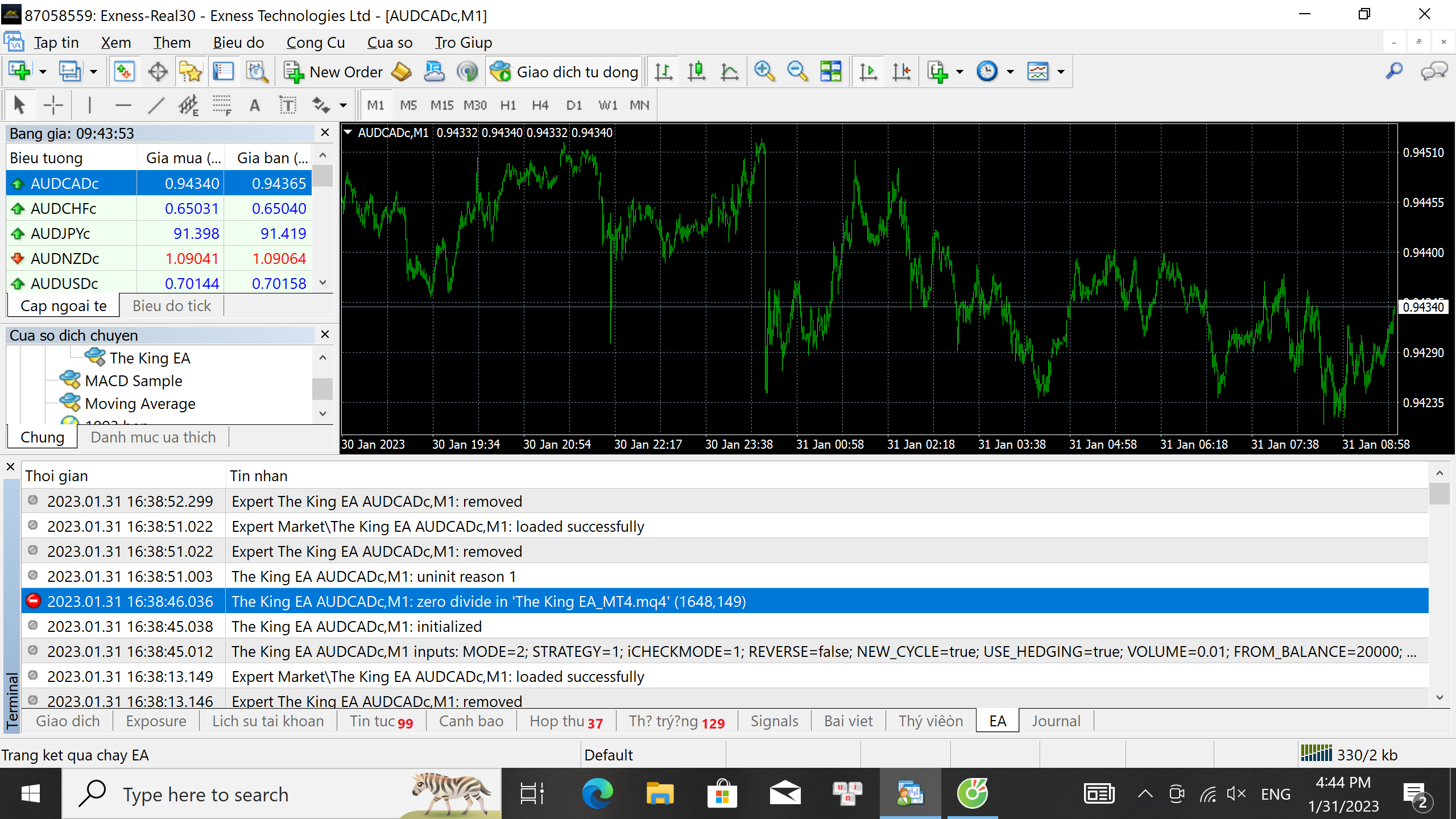Switch to the Journal tab
Screen dimensions: 1456x819
(x=1056, y=721)
